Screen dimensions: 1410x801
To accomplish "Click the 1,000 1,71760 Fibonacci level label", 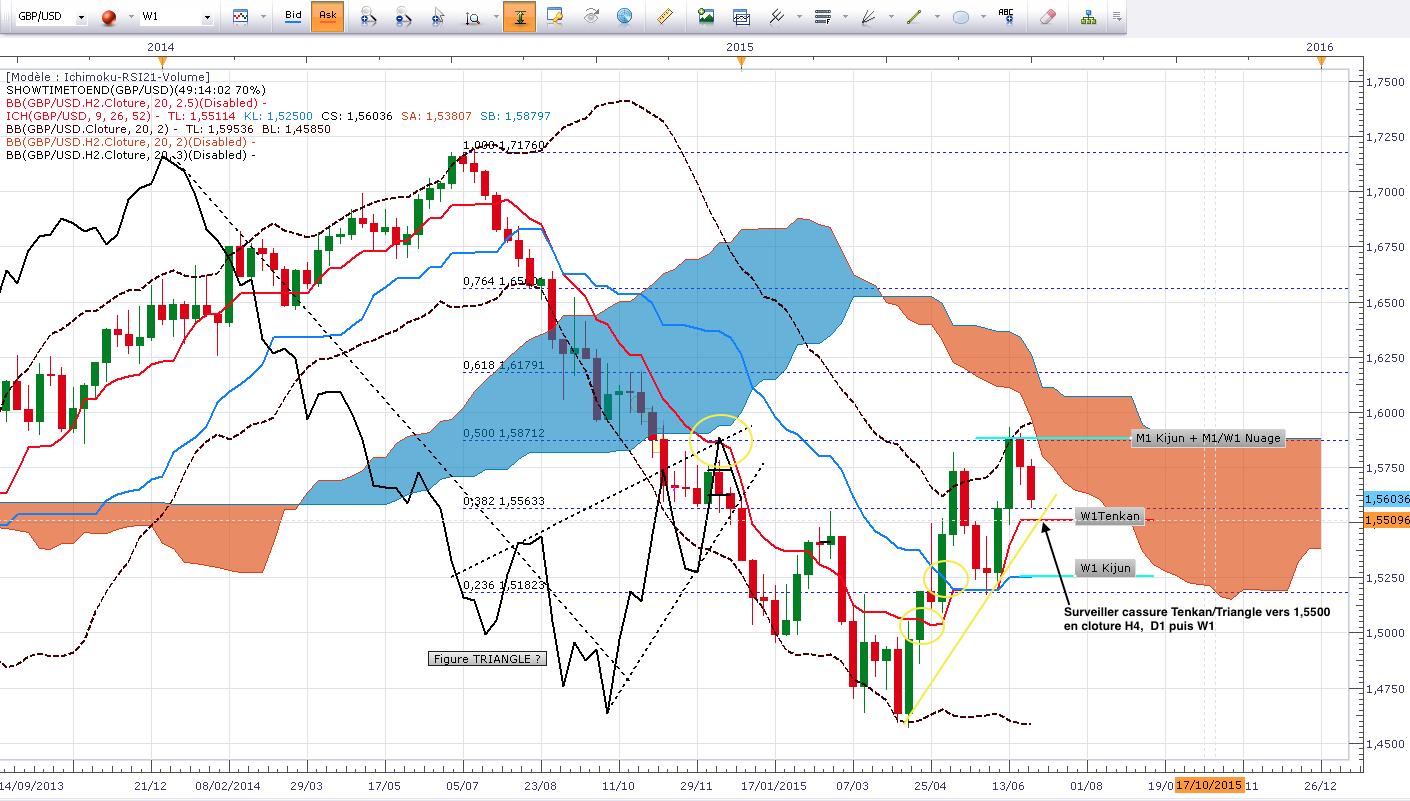I will (503, 145).
